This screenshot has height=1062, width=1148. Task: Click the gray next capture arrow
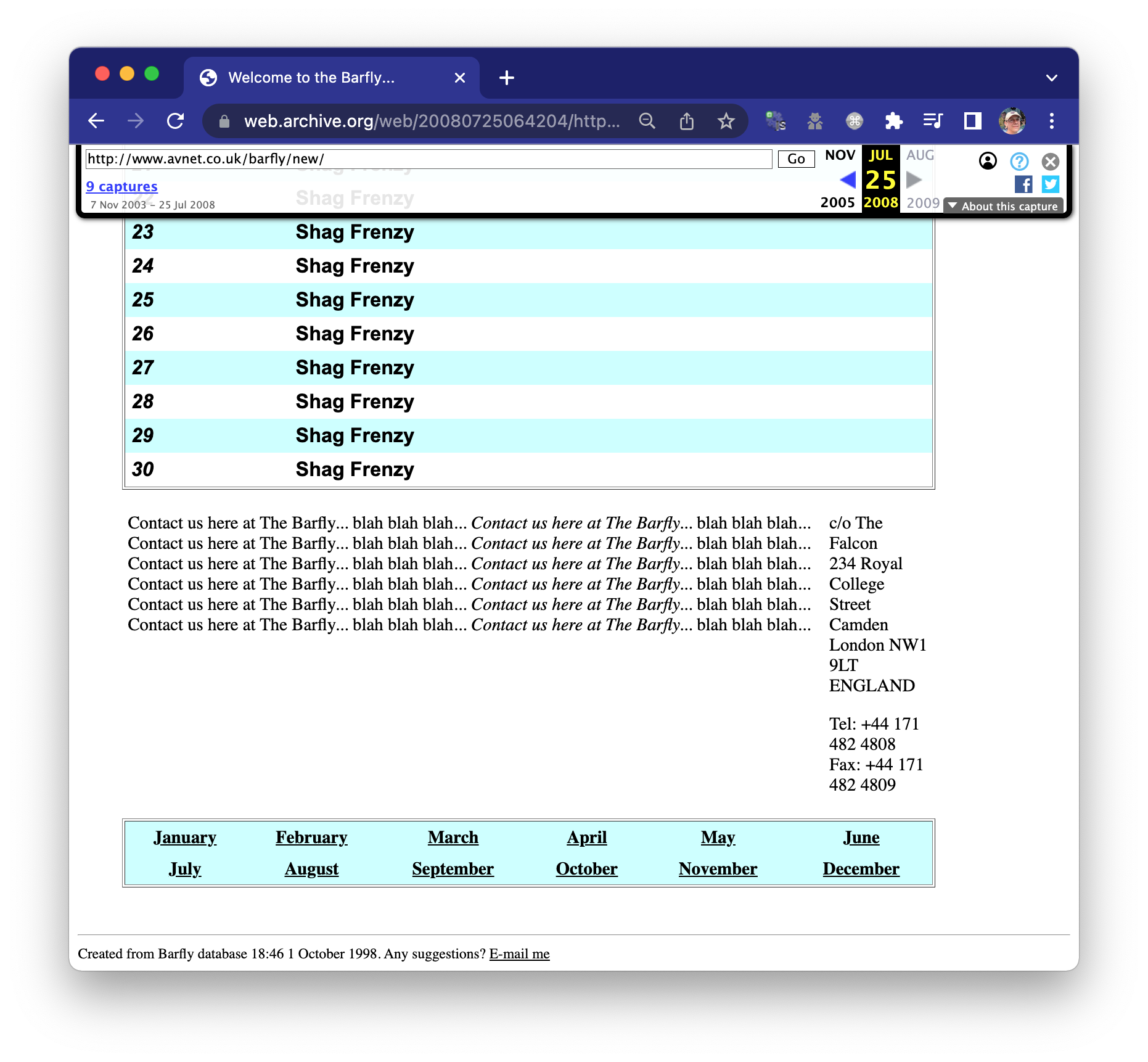click(914, 179)
